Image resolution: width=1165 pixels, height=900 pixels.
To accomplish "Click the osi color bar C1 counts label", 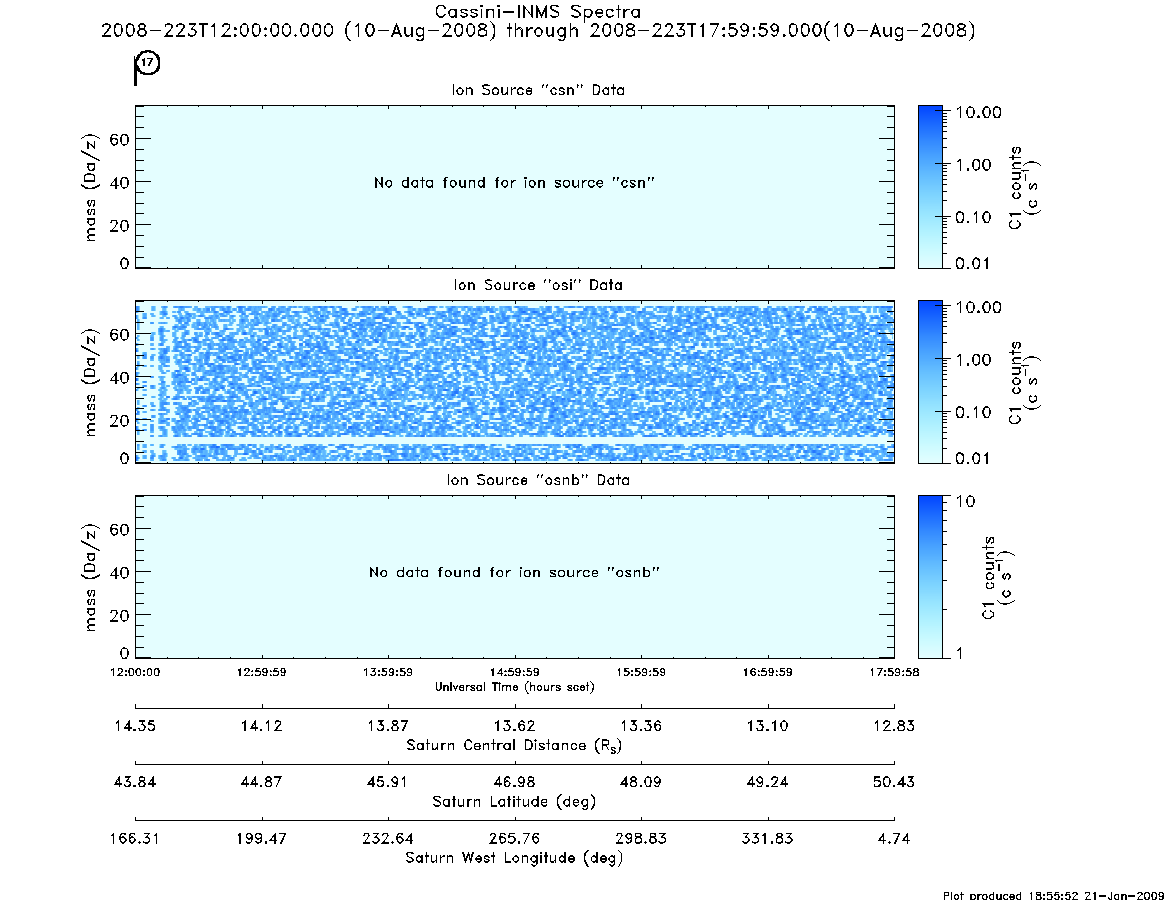I will point(1025,382).
